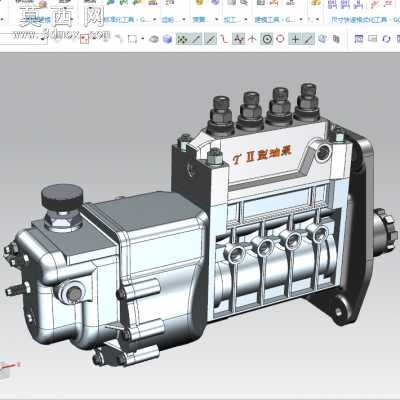The height and width of the screenshot is (400, 400).
Task: Toggle the Existing Point plus-sign snap icon
Action: point(295,39)
